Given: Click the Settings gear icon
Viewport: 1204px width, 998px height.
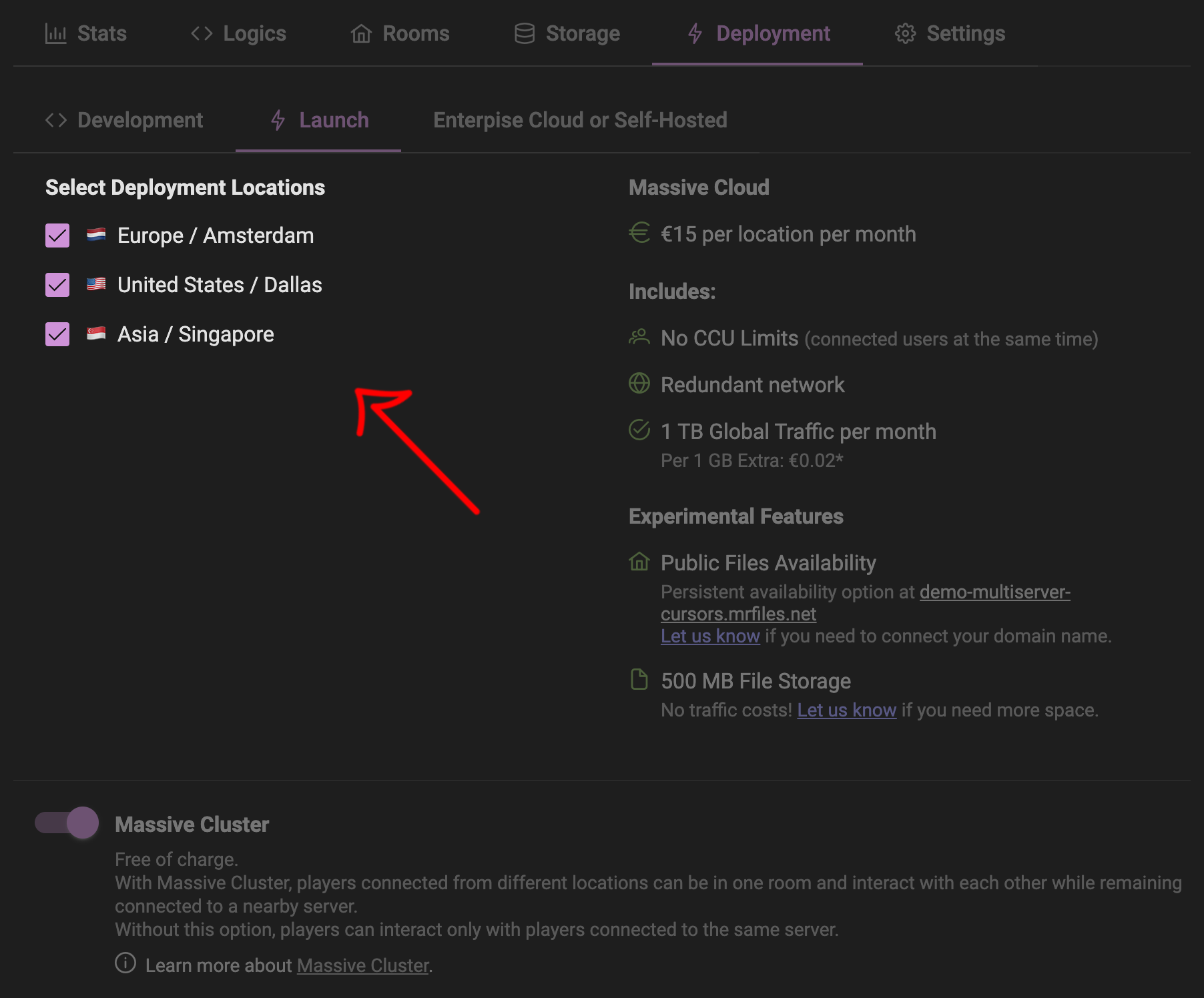Looking at the screenshot, I should pos(905,33).
